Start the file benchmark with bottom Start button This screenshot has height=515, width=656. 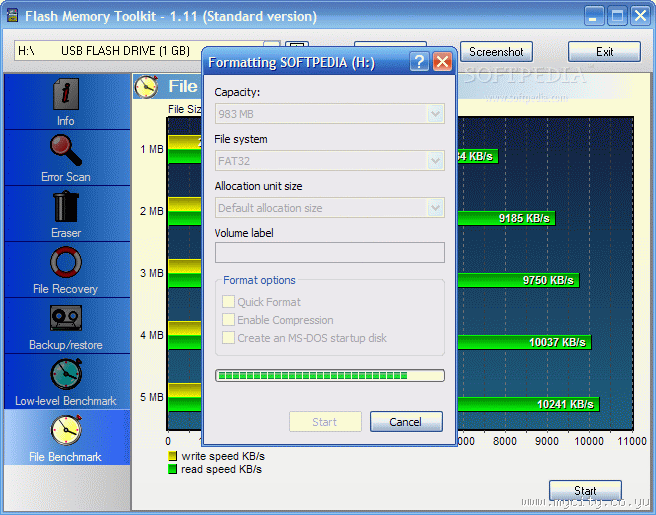pyautogui.click(x=585, y=490)
